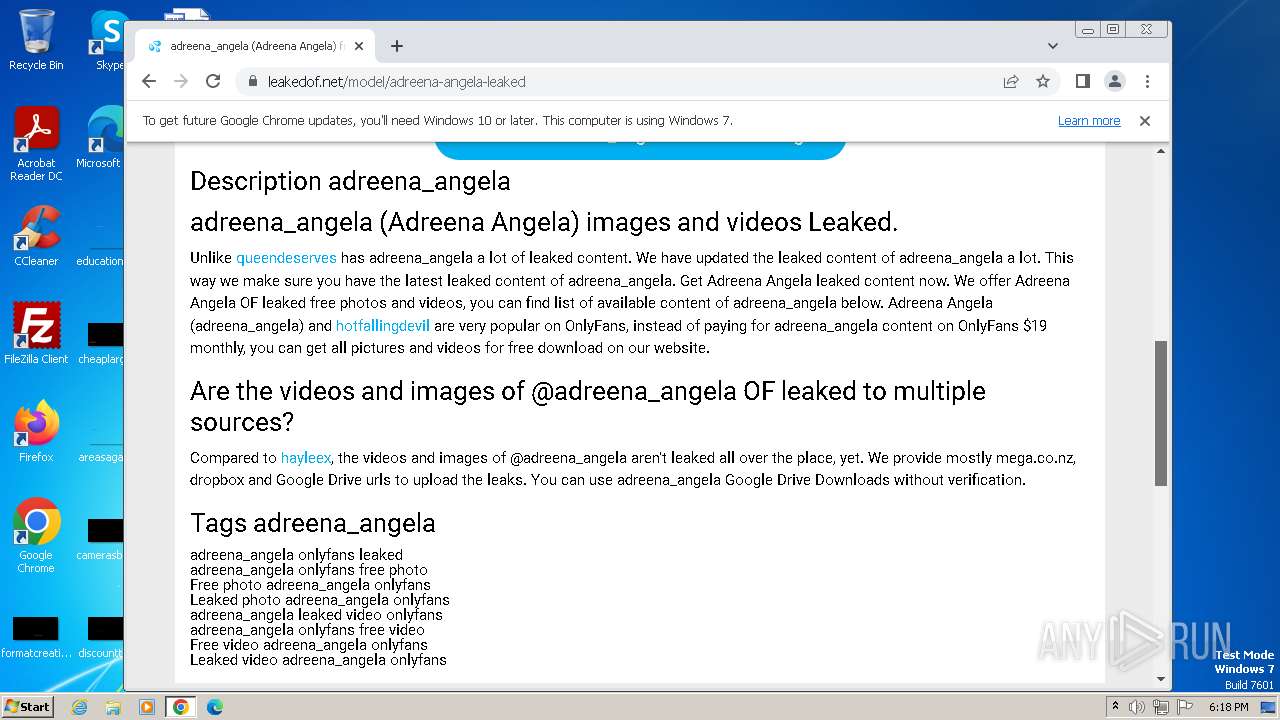
Task: Reload the current page
Action: (x=213, y=81)
